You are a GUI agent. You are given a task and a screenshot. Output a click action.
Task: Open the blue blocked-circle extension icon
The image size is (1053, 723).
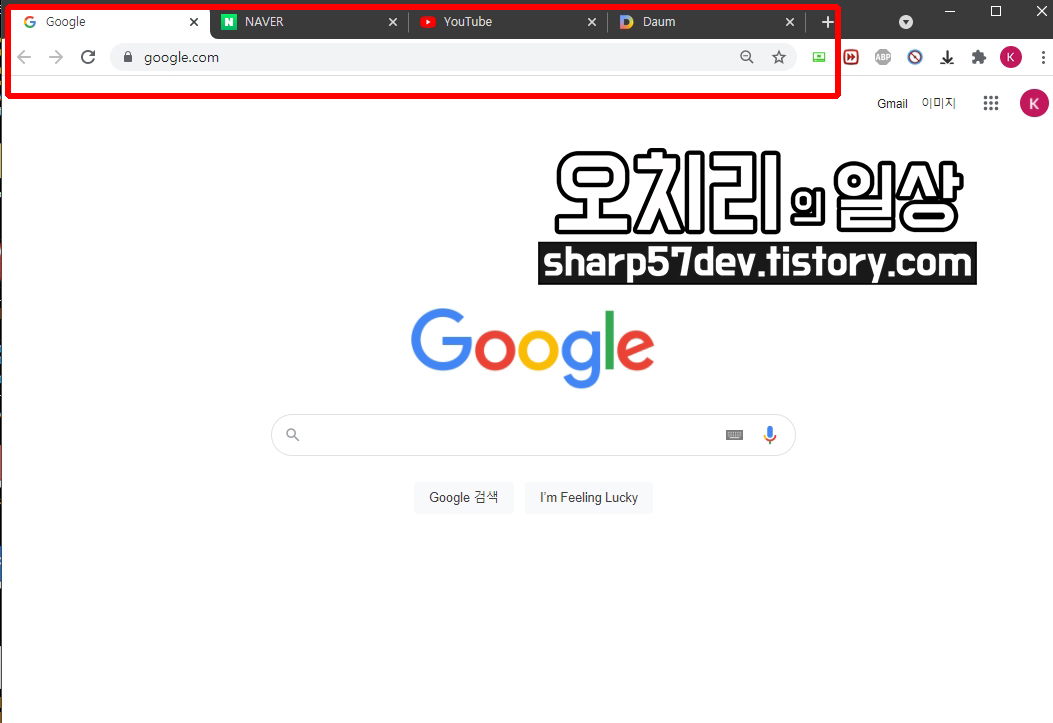(x=915, y=57)
